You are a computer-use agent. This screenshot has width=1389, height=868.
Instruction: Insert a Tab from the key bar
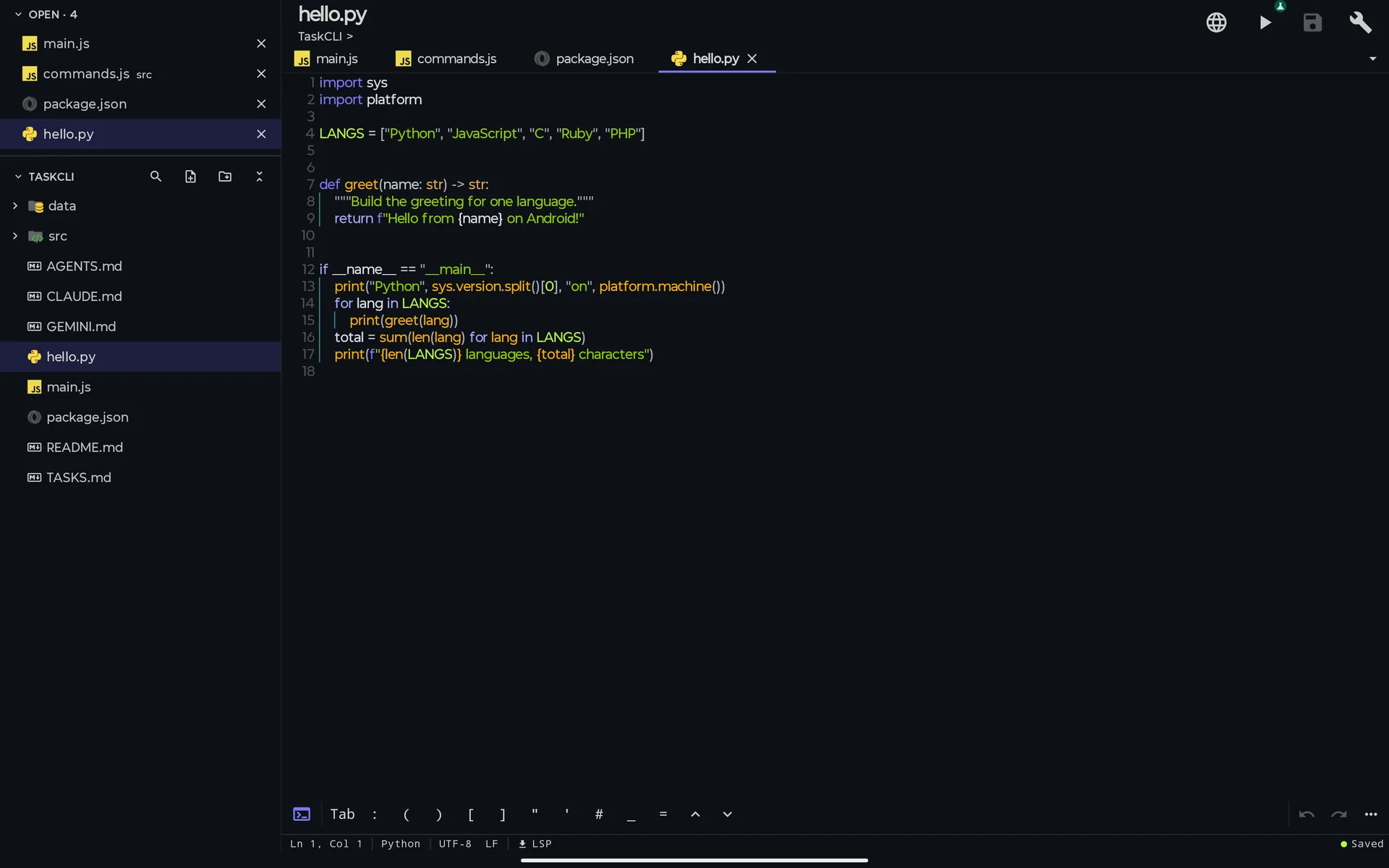[x=342, y=814]
